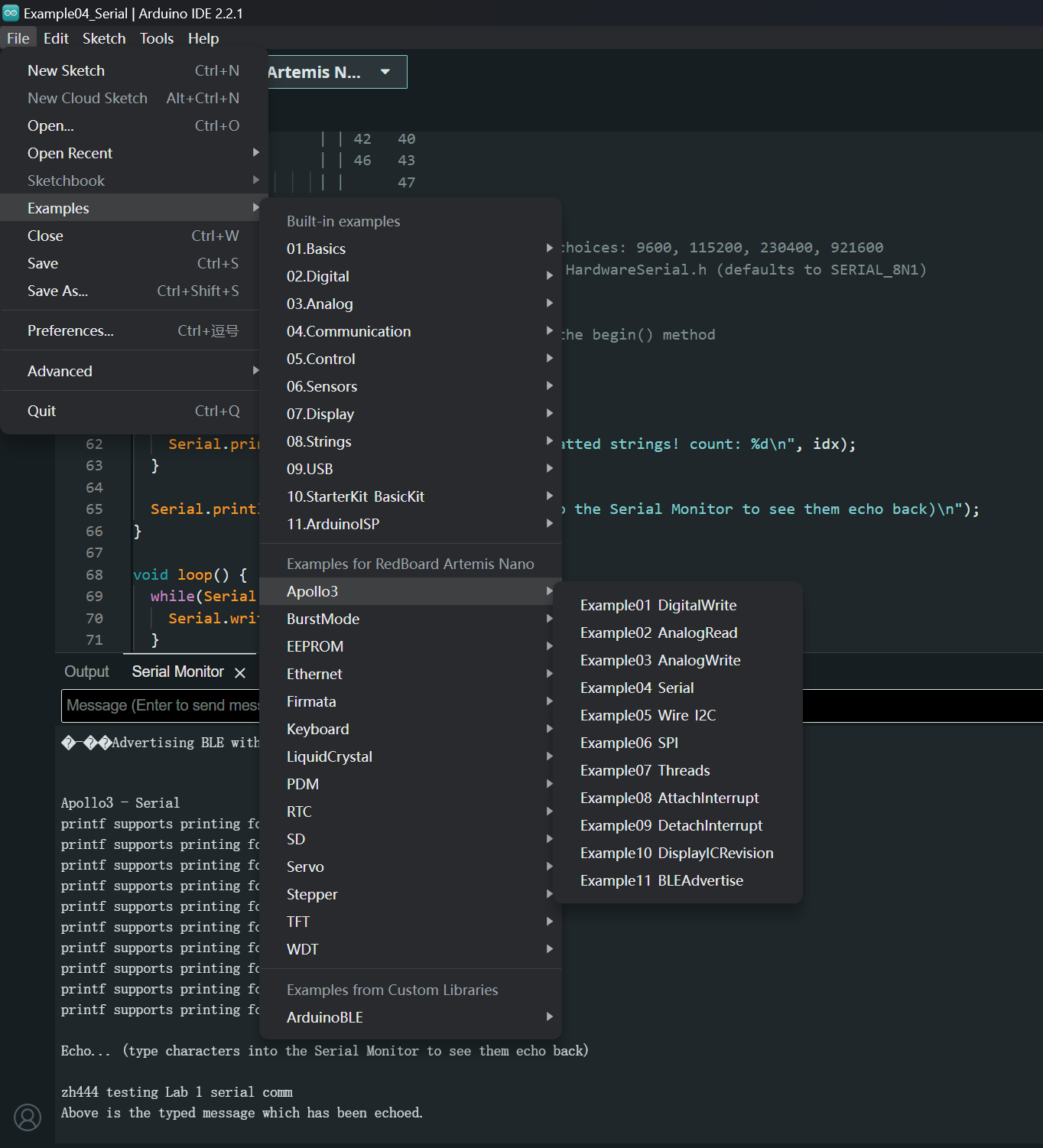
Task: Open Example02 AnalogRead sketch
Action: pos(677,633)
